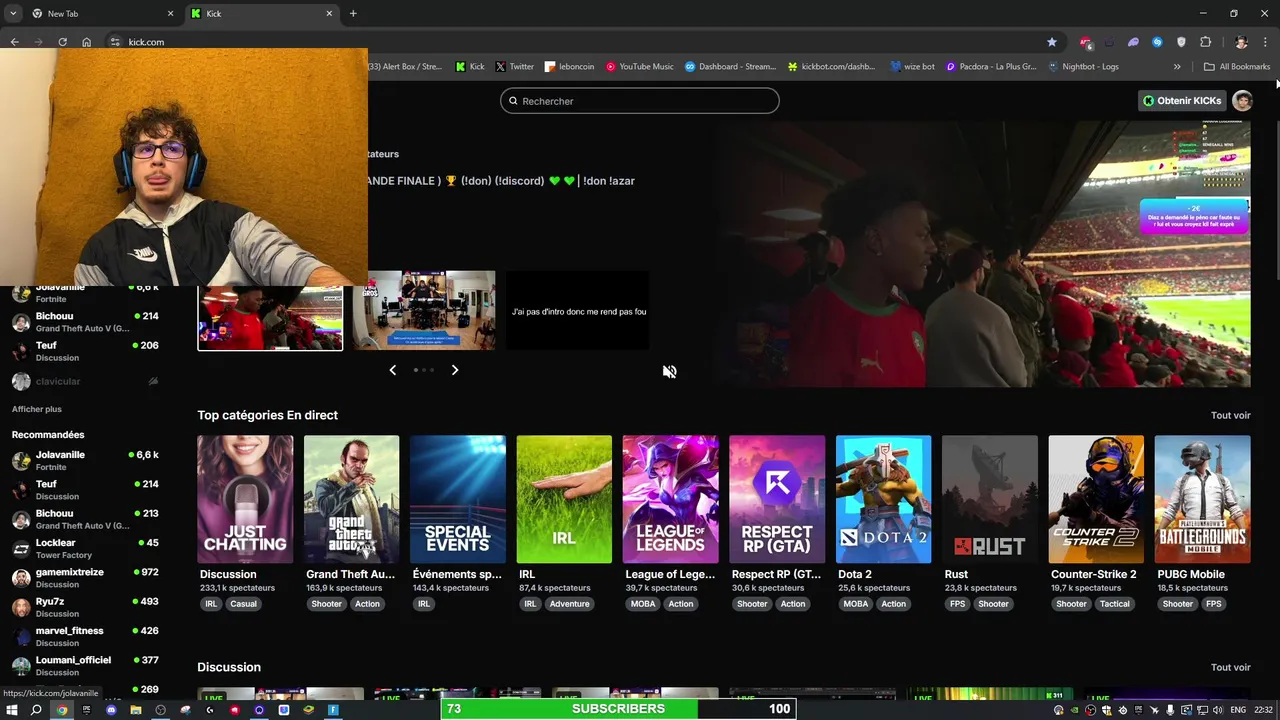Open the League of Legends category card
Screen dimensions: 1280x720
(x=670, y=499)
